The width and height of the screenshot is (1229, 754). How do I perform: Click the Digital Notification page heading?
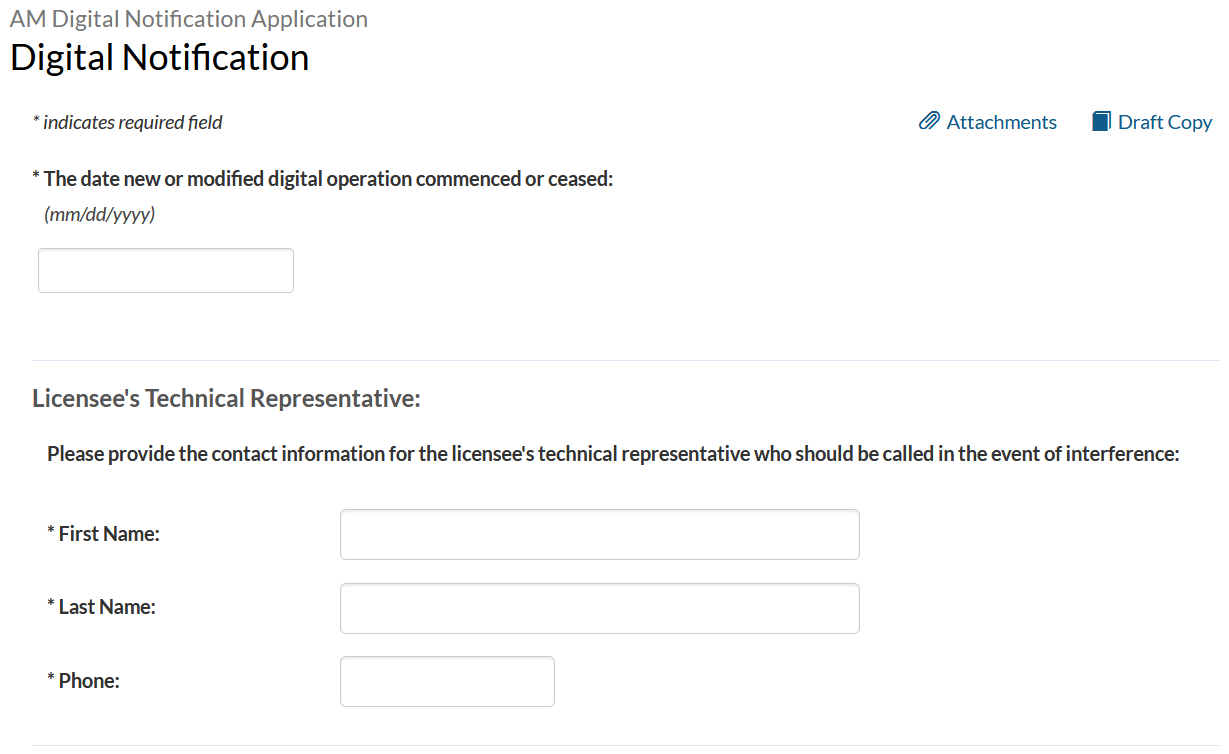pyautogui.click(x=159, y=58)
